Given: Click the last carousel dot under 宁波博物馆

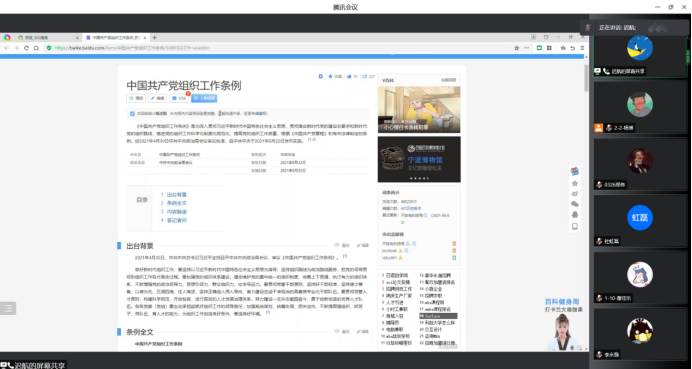Looking at the screenshot, I should pos(428,178).
